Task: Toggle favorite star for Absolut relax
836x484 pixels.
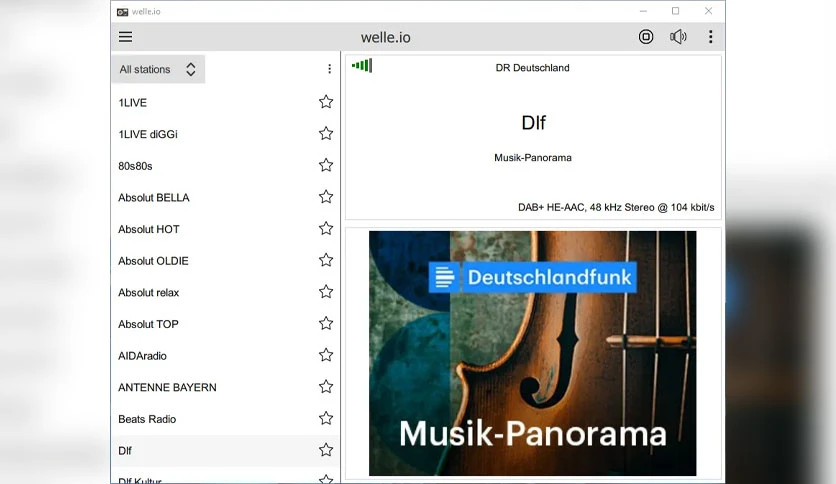Action: click(326, 292)
